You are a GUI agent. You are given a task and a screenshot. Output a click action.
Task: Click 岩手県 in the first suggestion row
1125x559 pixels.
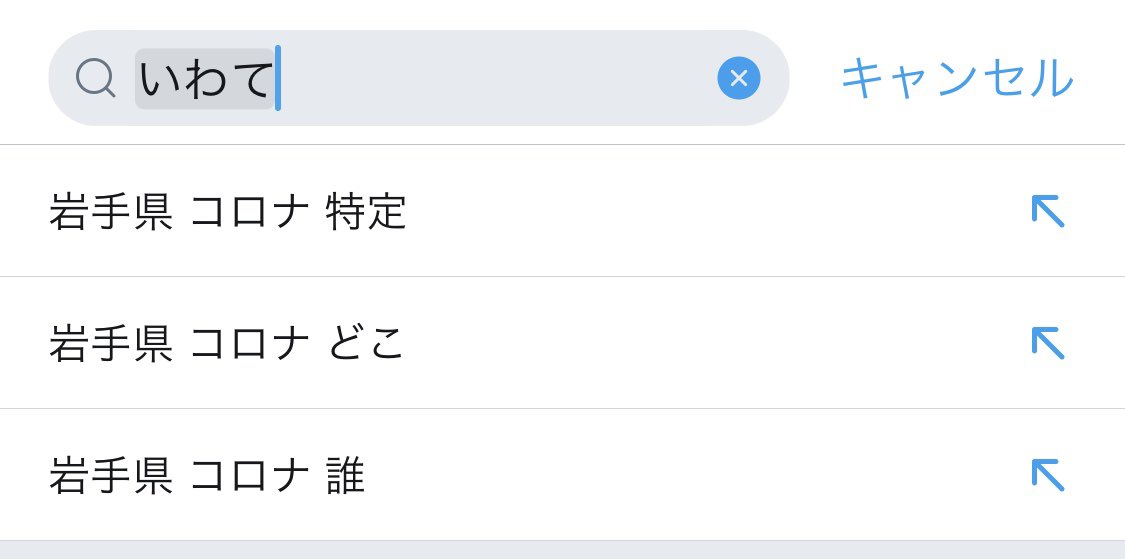pos(110,212)
